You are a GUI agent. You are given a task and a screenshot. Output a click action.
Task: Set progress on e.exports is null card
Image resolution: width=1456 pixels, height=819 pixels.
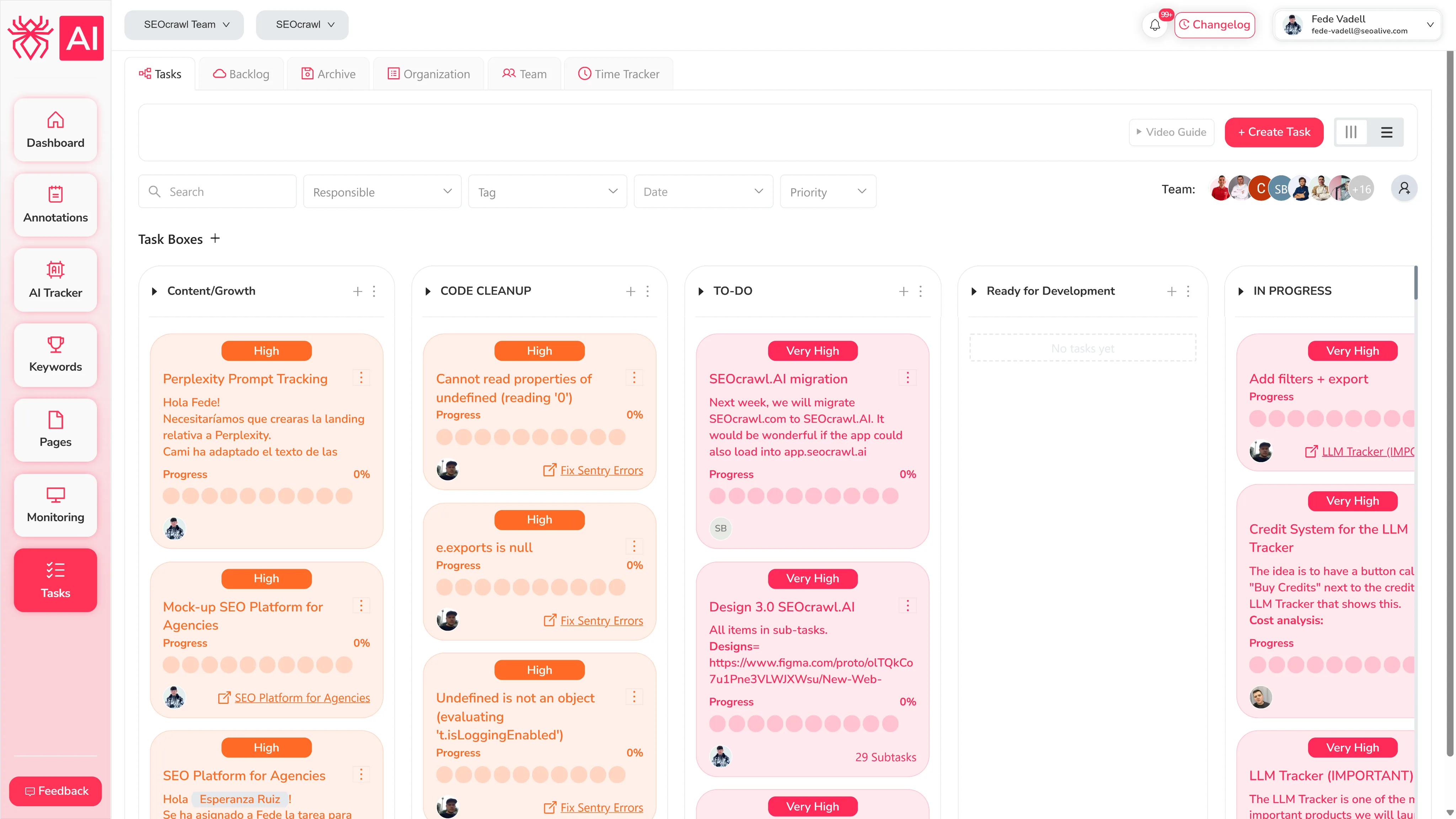(x=530, y=587)
